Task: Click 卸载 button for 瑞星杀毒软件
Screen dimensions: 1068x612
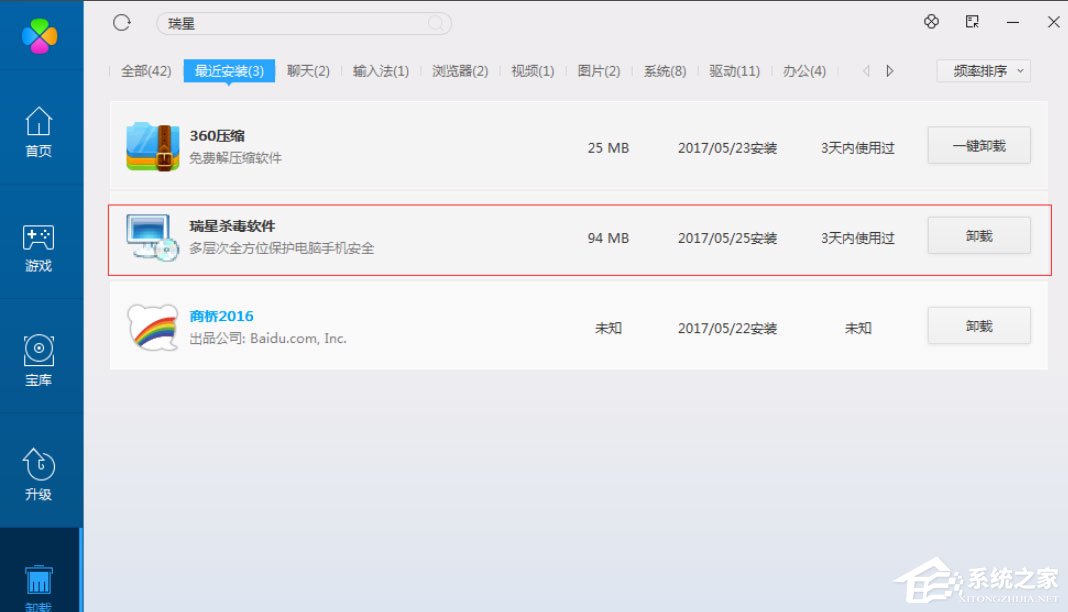Action: [x=978, y=235]
